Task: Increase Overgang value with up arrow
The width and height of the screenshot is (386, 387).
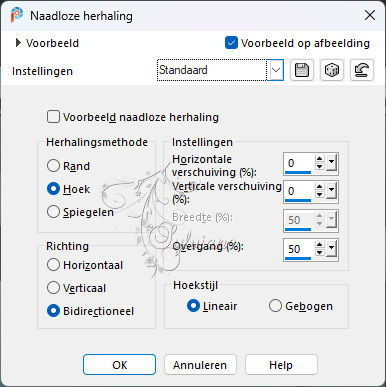Action: [x=320, y=245]
